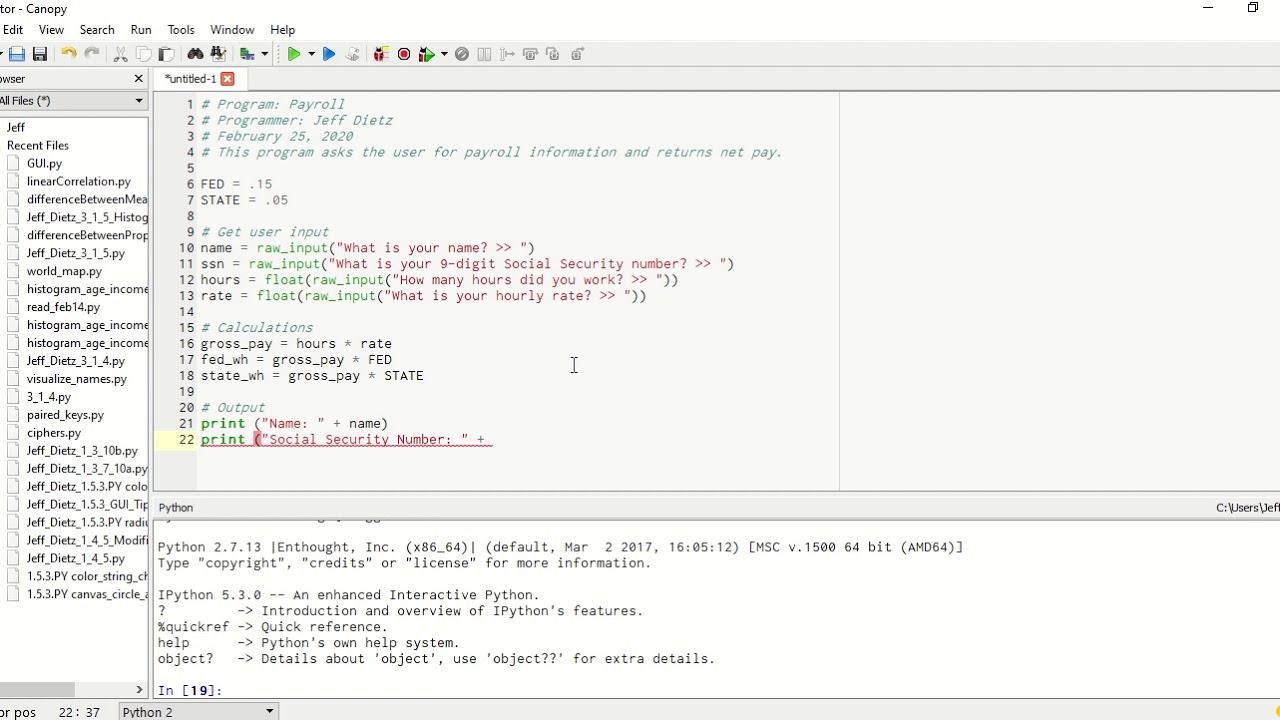Image resolution: width=1280 pixels, height=720 pixels.
Task: Open 3_1_4.py from the file list
Action: [49, 397]
